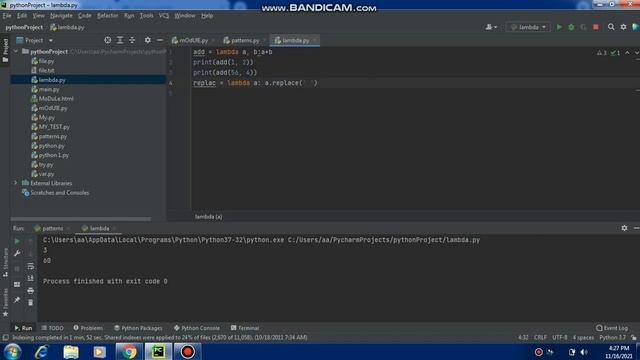Toggle soft-wrap in the Run console
The height and width of the screenshot is (360, 640).
point(31,266)
